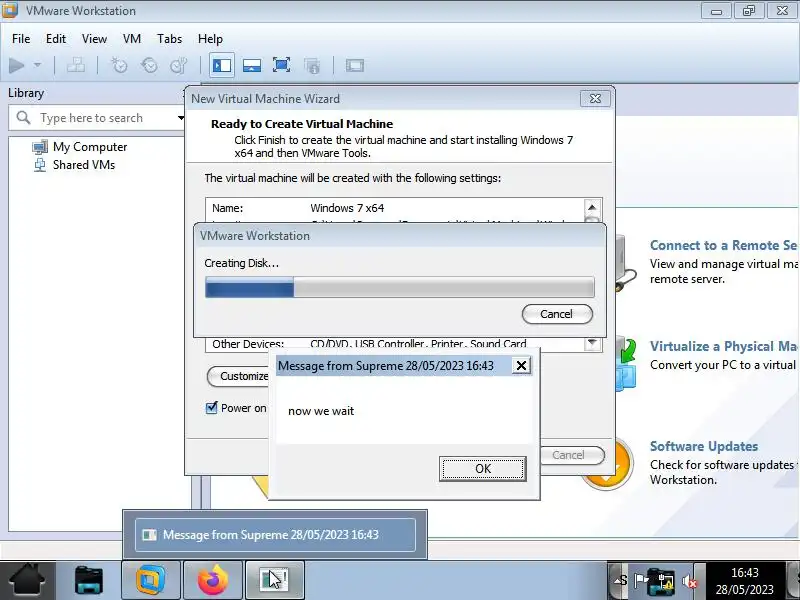Click the Send Ctrl+Alt+Del toolbar icon
800x600 pixels.
pos(76,65)
